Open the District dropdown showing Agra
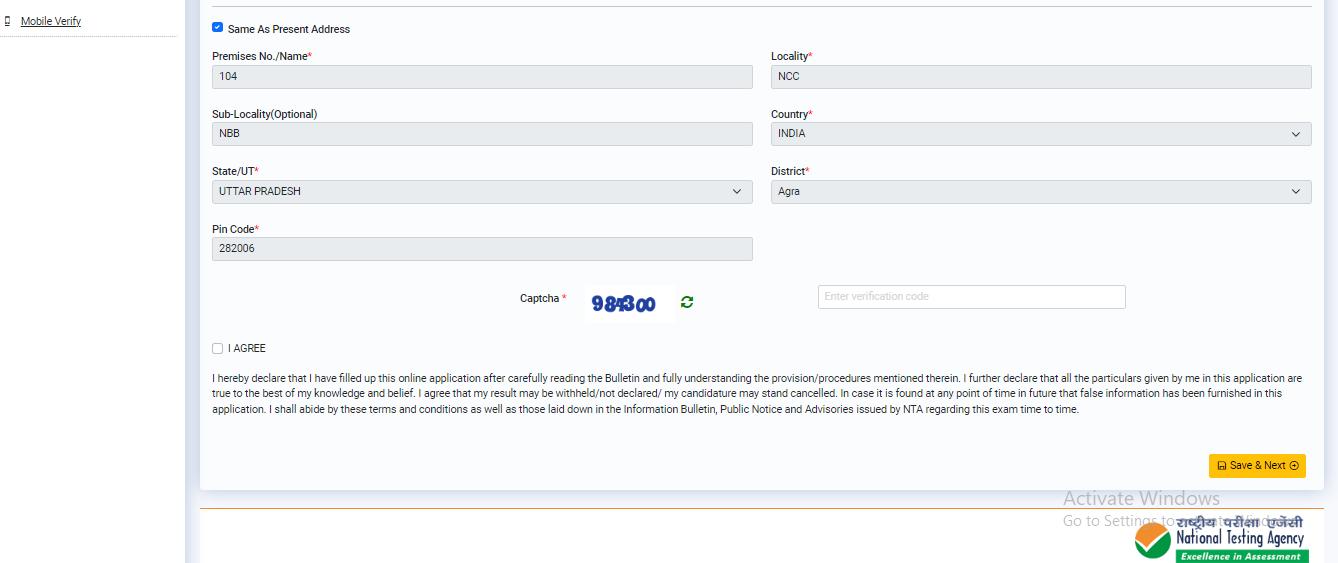 tap(1040, 192)
